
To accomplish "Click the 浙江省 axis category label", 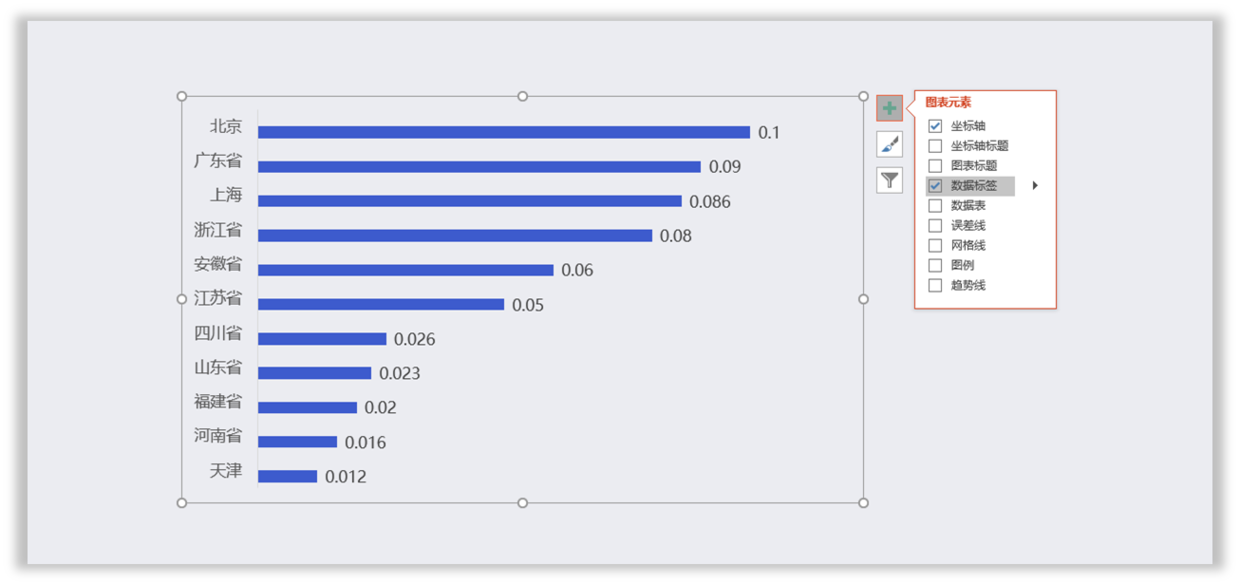I will pyautogui.click(x=218, y=230).
